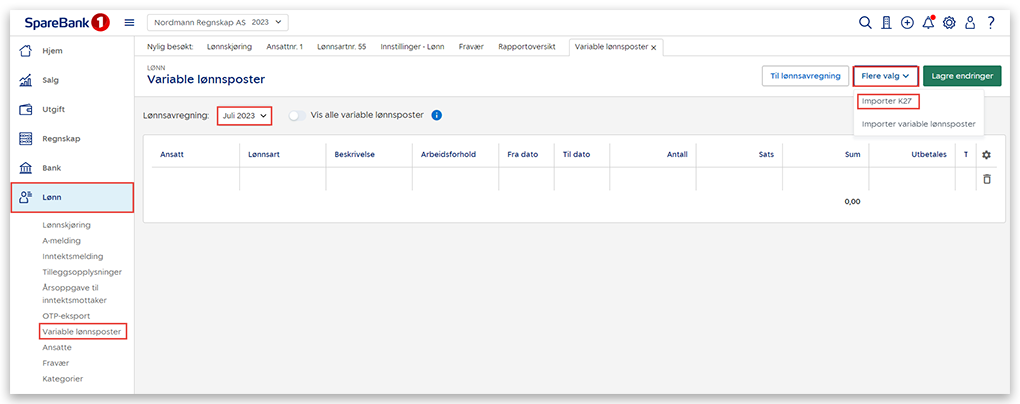The image size is (1020, 404).
Task: Open the Juli 2023 period dropdown
Action: [x=245, y=116]
